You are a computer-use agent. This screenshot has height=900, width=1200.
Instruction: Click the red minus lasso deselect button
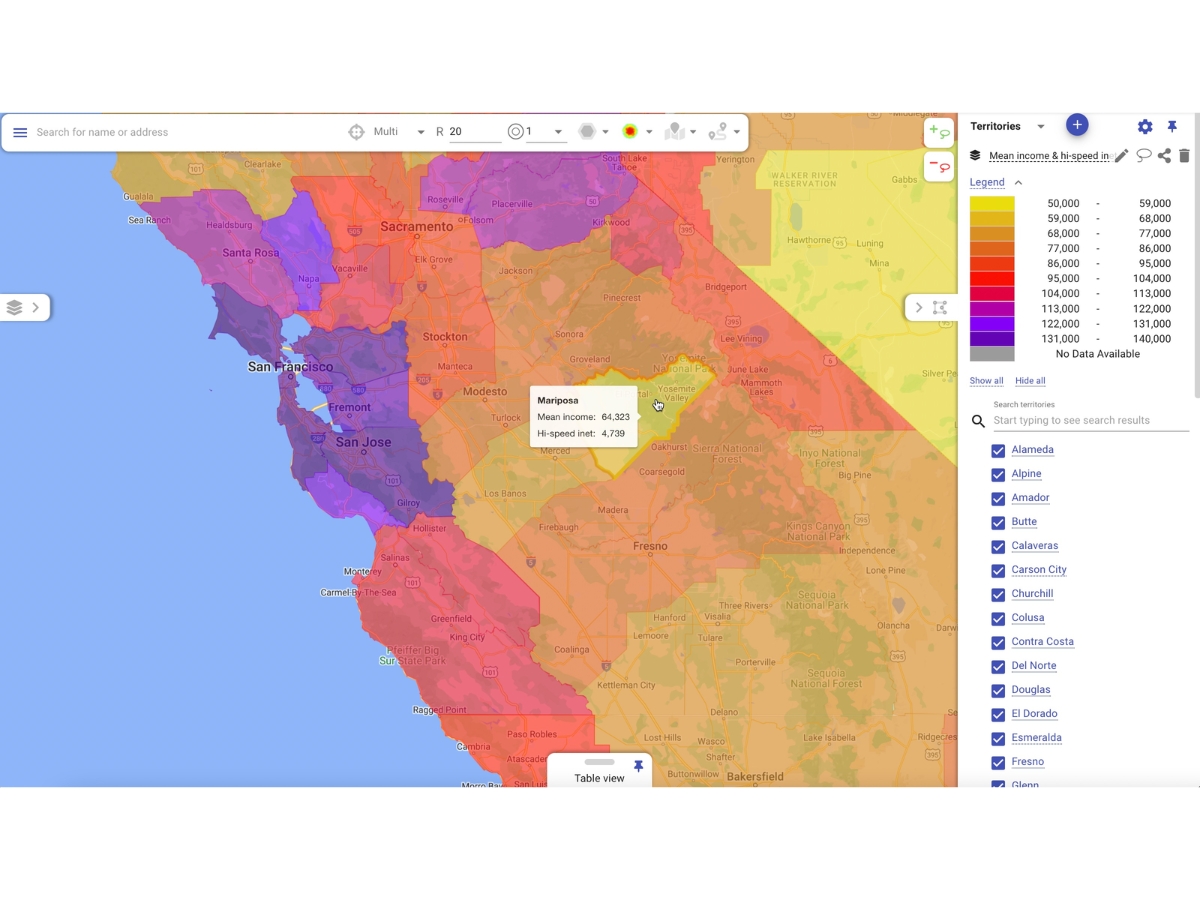coord(939,166)
